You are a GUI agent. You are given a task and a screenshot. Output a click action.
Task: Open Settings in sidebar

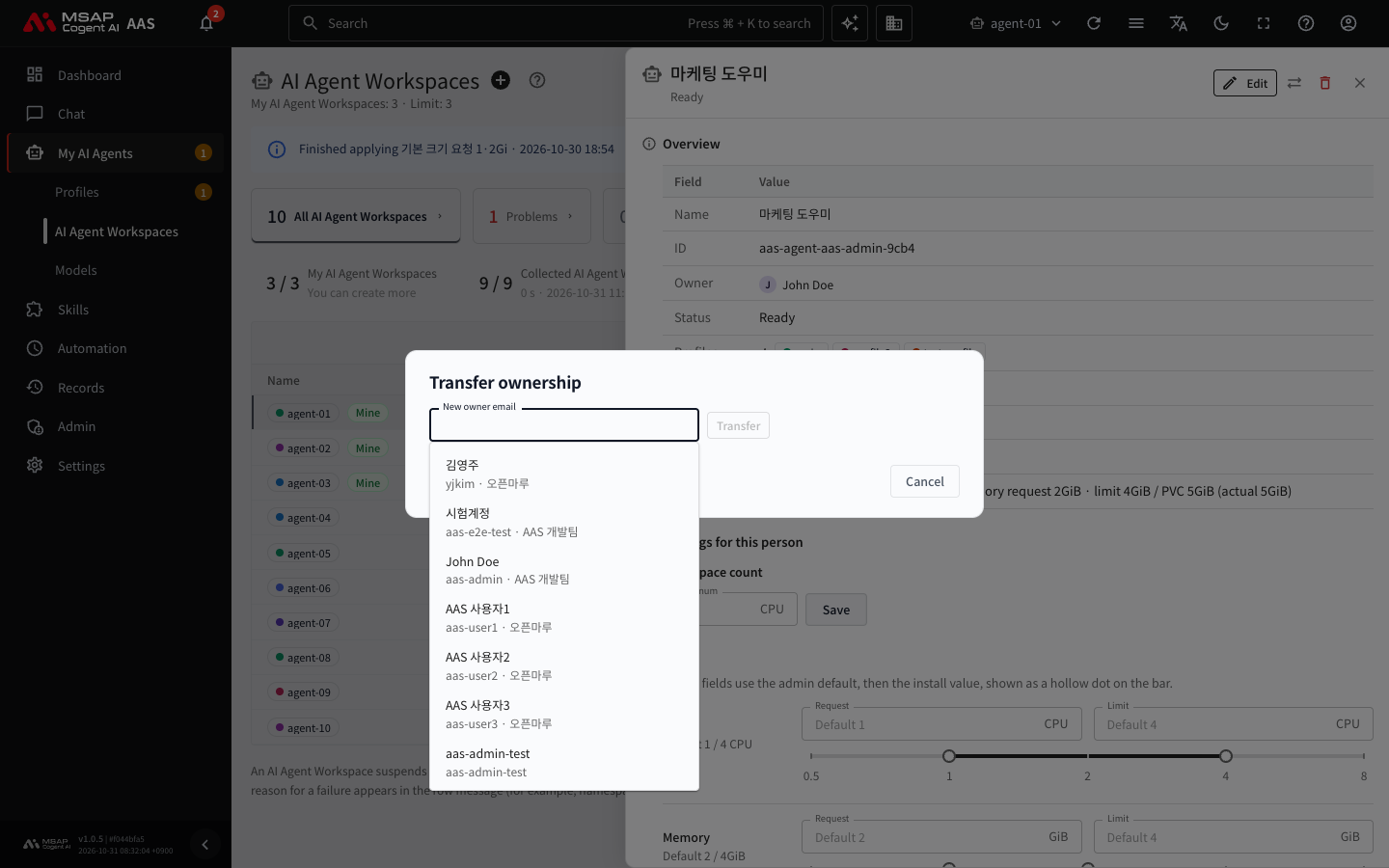[x=116, y=466]
